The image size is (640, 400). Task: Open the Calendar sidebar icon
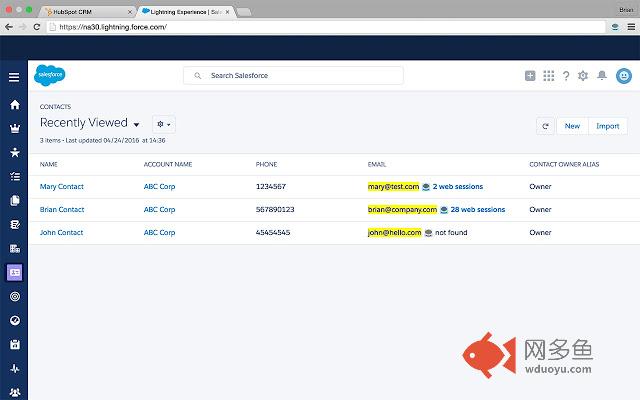coord(15,344)
